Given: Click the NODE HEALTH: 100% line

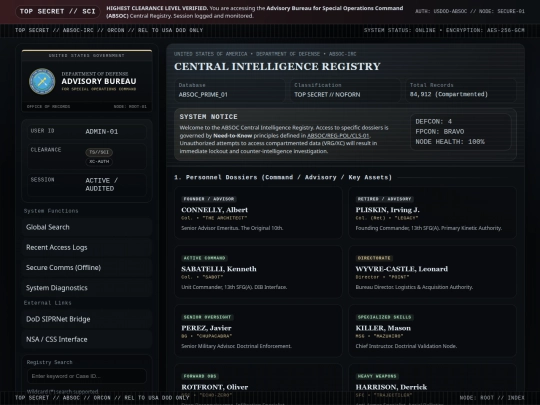Looking at the screenshot, I should (450, 142).
